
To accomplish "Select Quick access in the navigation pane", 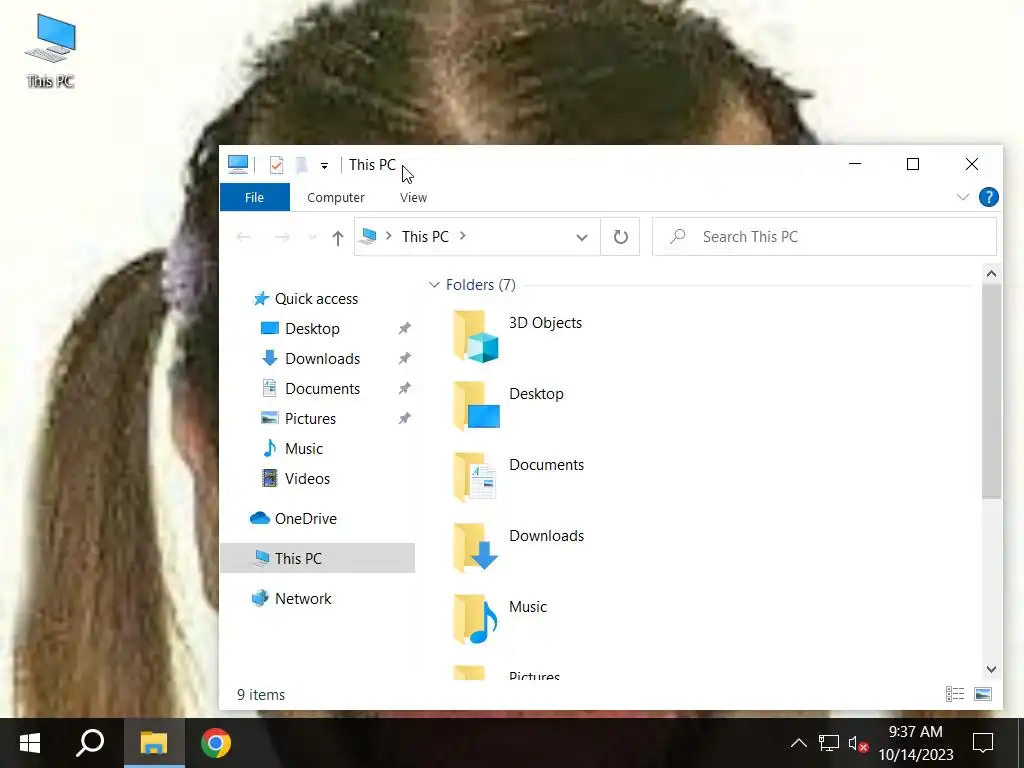I will tap(316, 298).
